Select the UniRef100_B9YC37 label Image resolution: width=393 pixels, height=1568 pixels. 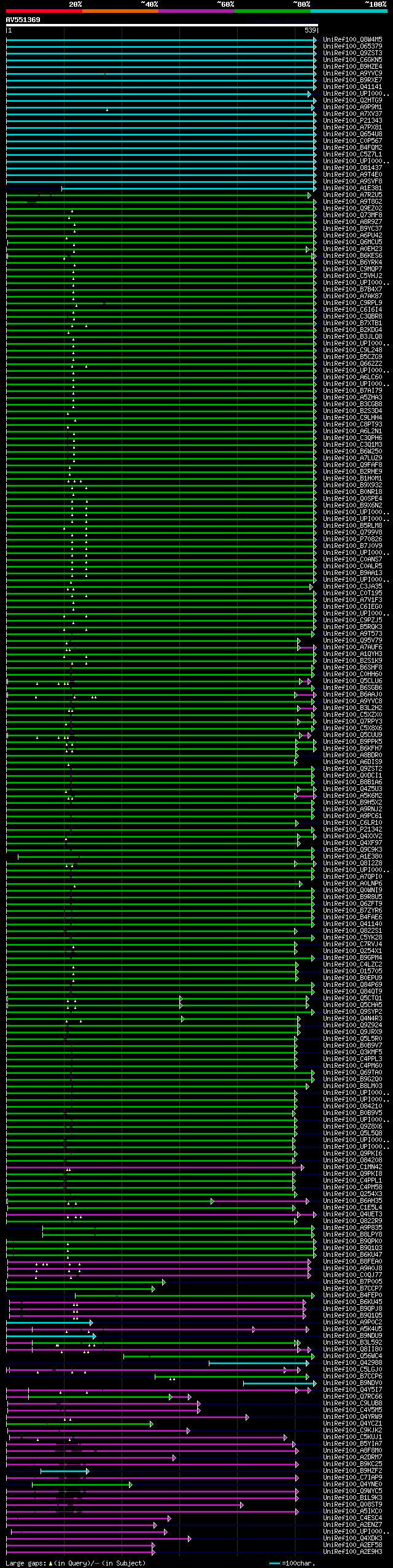(352, 229)
